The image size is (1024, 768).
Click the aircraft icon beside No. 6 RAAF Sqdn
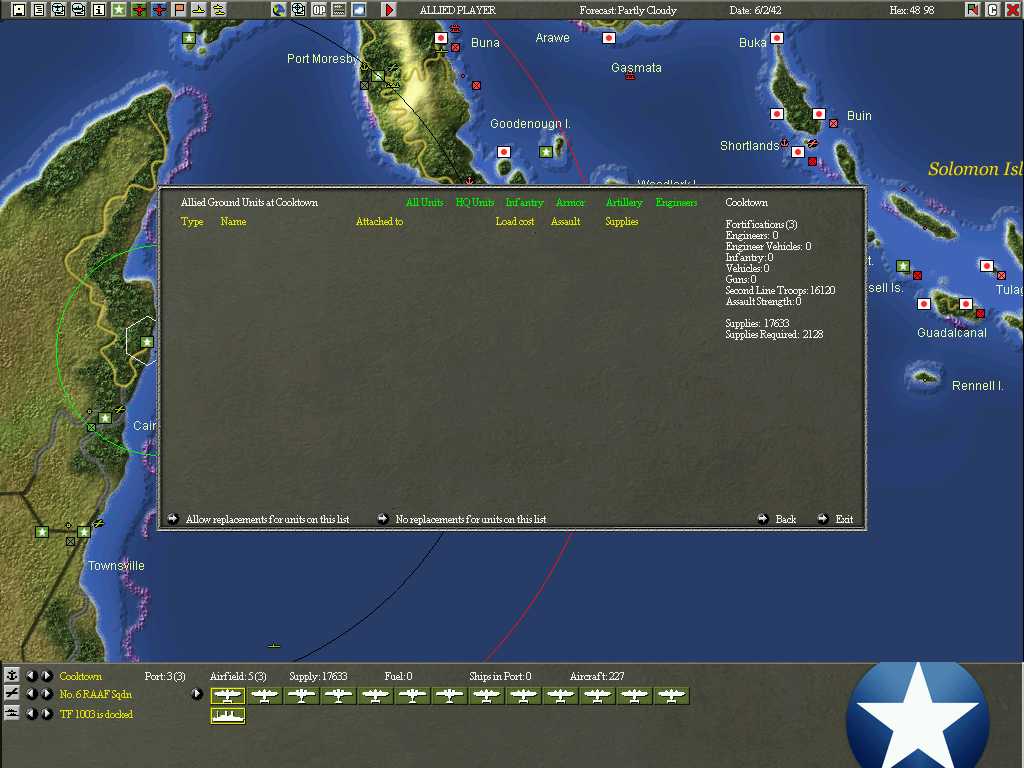point(11,694)
